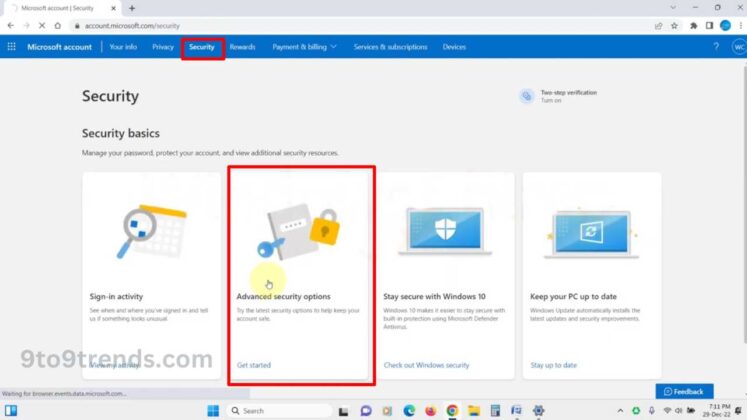The height and width of the screenshot is (420, 747).
Task: Open the Chrome three-dot menu
Action: pos(741,26)
